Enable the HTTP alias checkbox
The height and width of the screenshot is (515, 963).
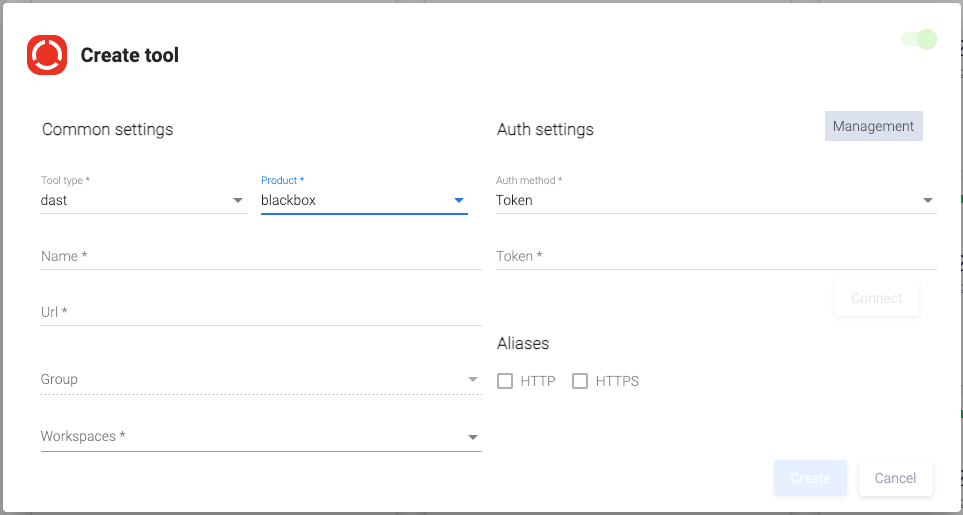505,381
